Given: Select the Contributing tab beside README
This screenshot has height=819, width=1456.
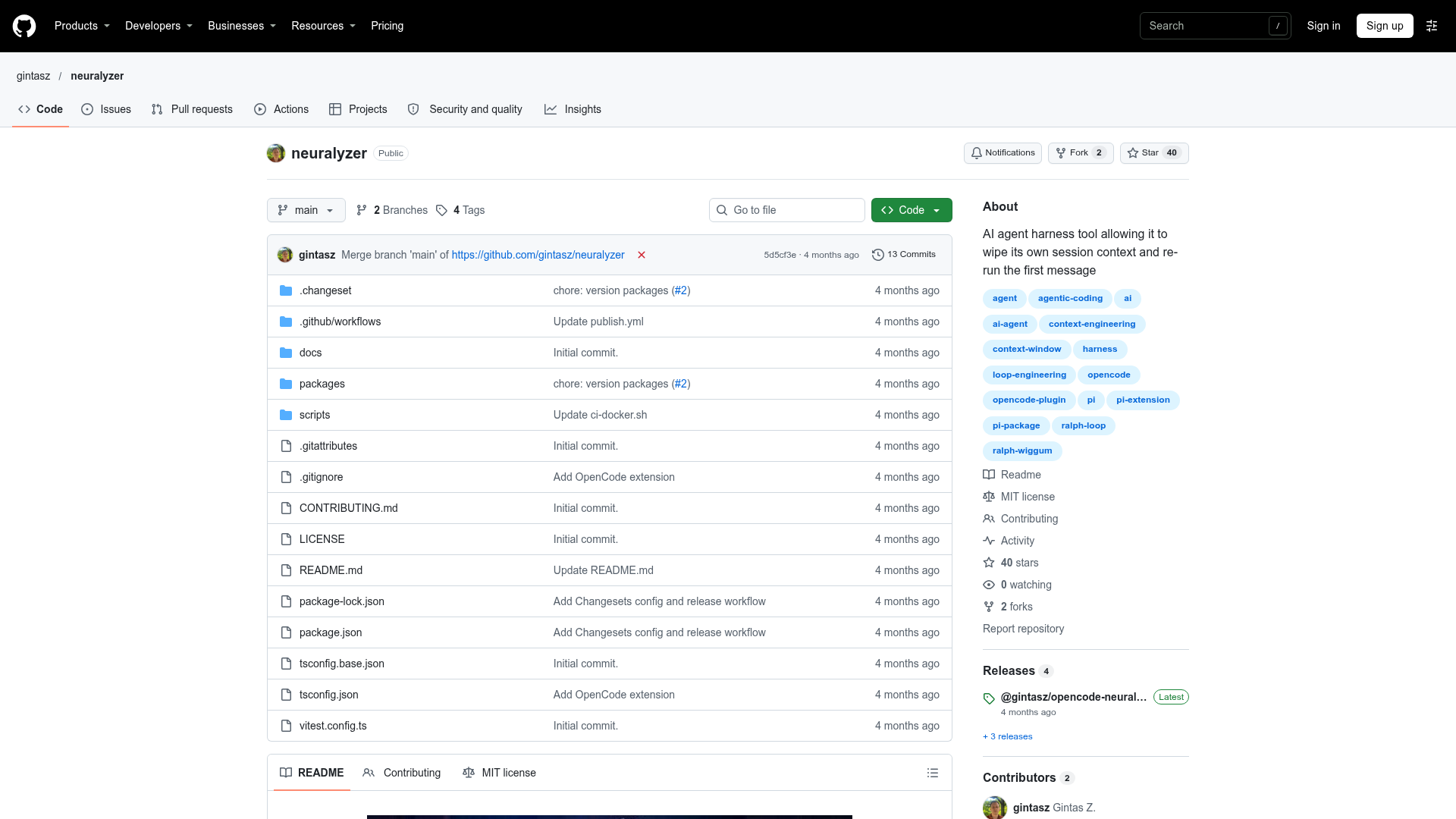Looking at the screenshot, I should tap(402, 773).
